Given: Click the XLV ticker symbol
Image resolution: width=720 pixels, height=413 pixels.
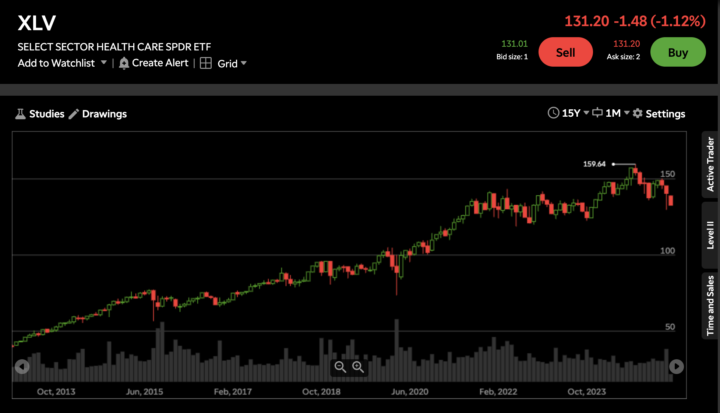Looking at the screenshot, I should (37, 23).
